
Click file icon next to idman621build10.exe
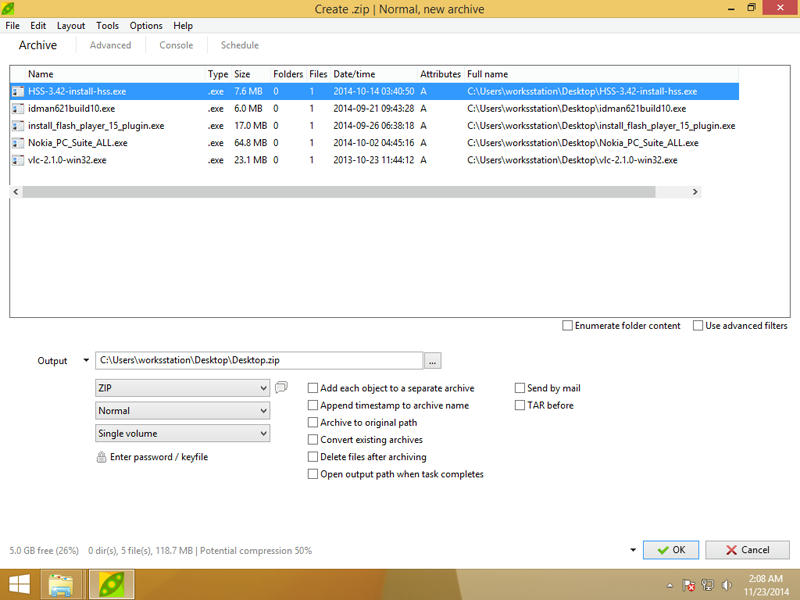tap(18, 109)
